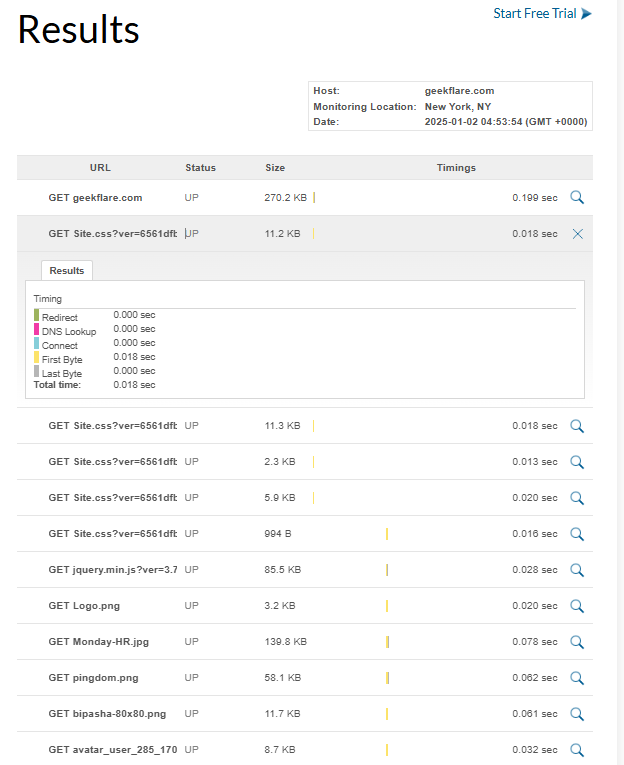The width and height of the screenshot is (624, 765).
Task: Click the green Redirect legend swatch
Action: tap(36, 315)
